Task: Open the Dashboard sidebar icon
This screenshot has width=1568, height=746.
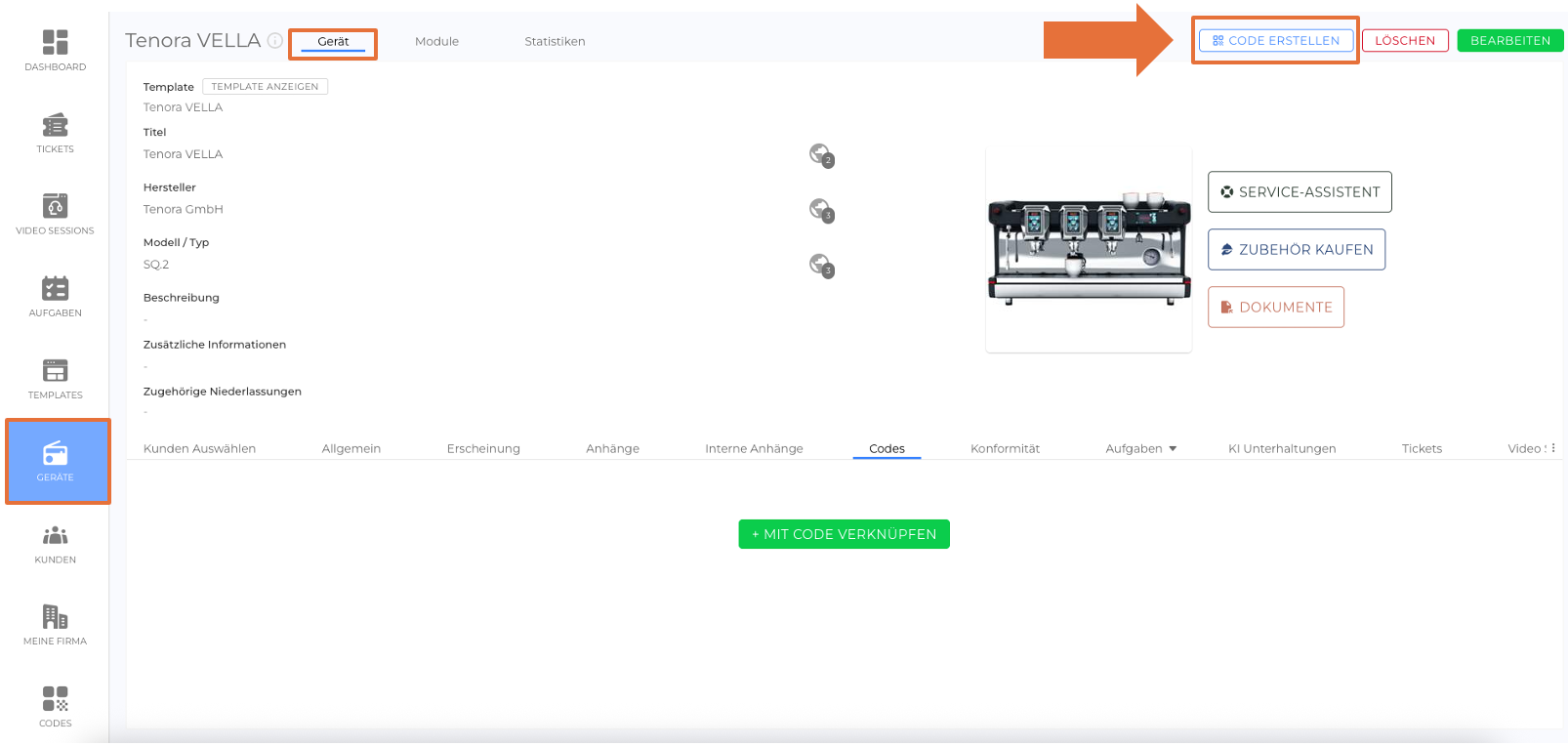Action: [55, 42]
